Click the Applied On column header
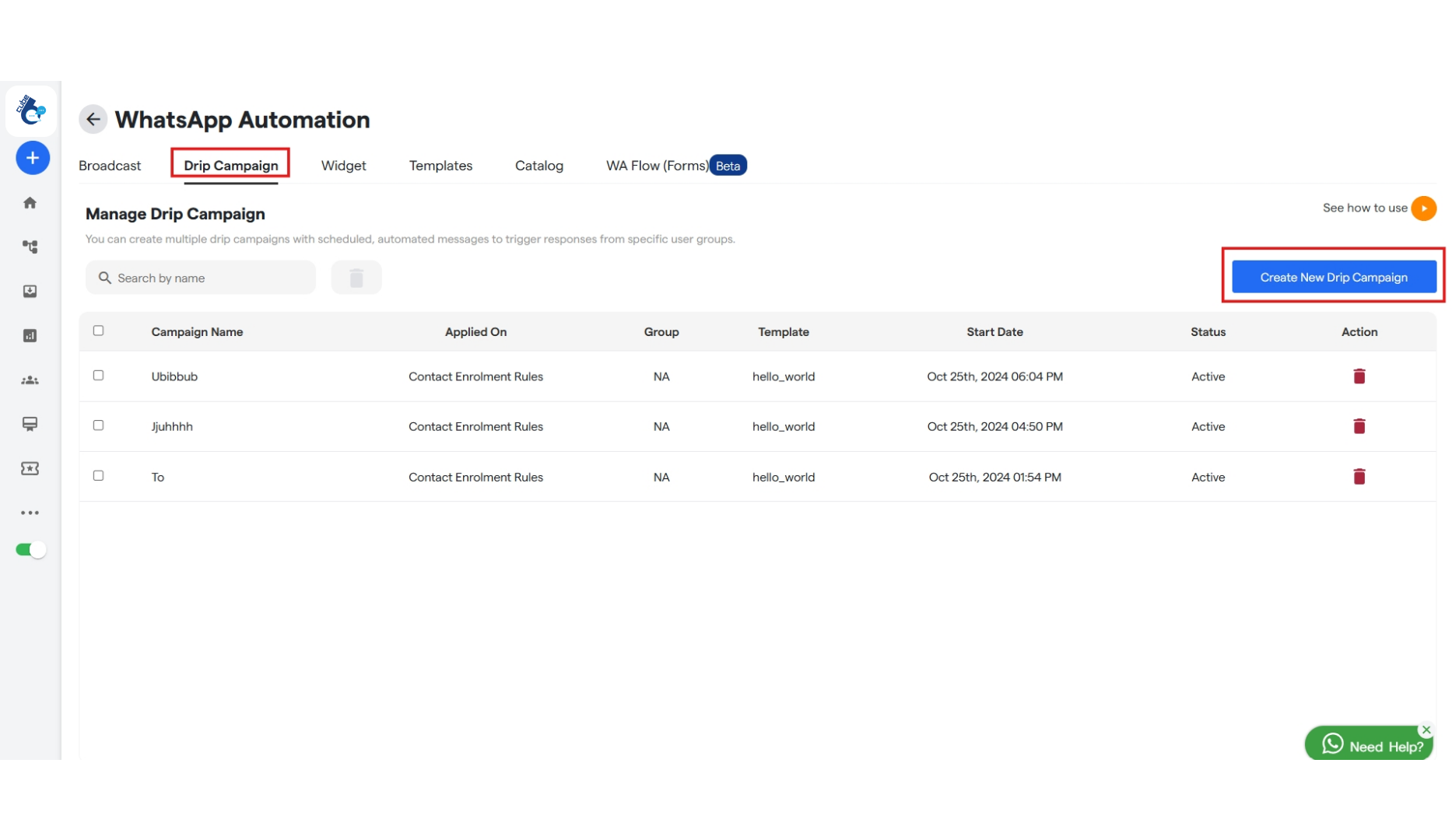Screen dimensions: 1452x840 click(475, 332)
